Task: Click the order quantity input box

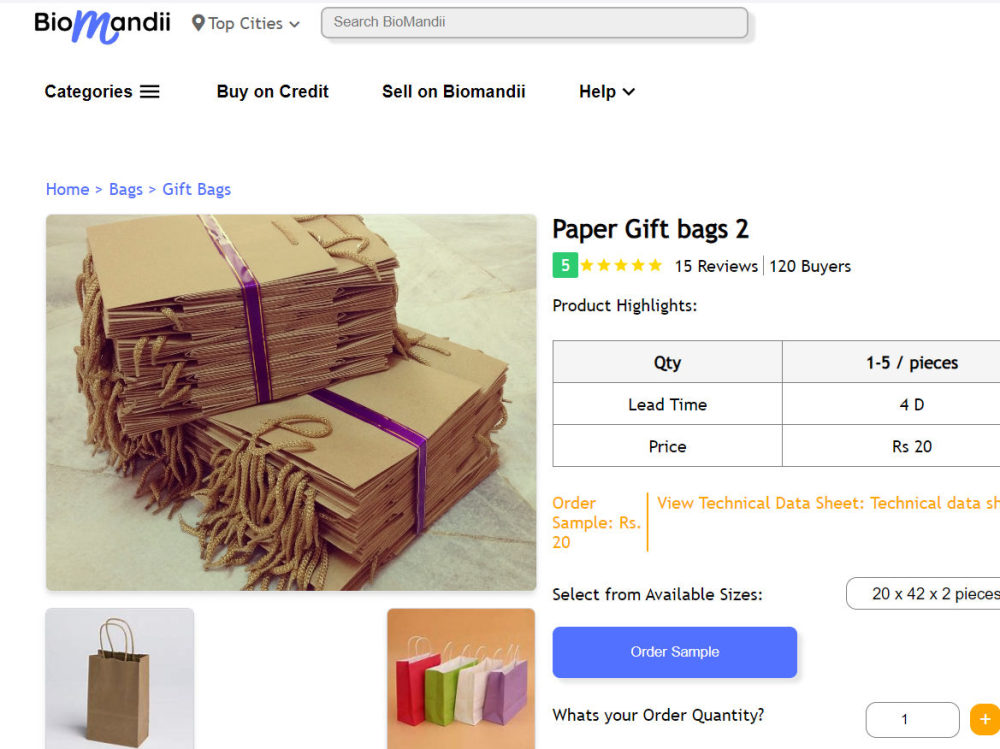Action: (912, 719)
